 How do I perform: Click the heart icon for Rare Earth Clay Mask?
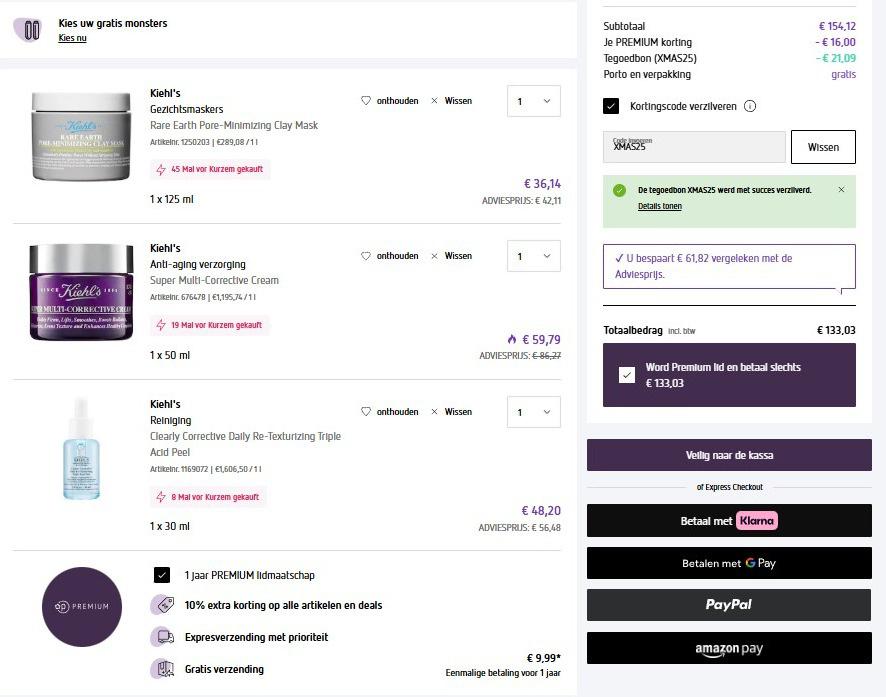[366, 101]
